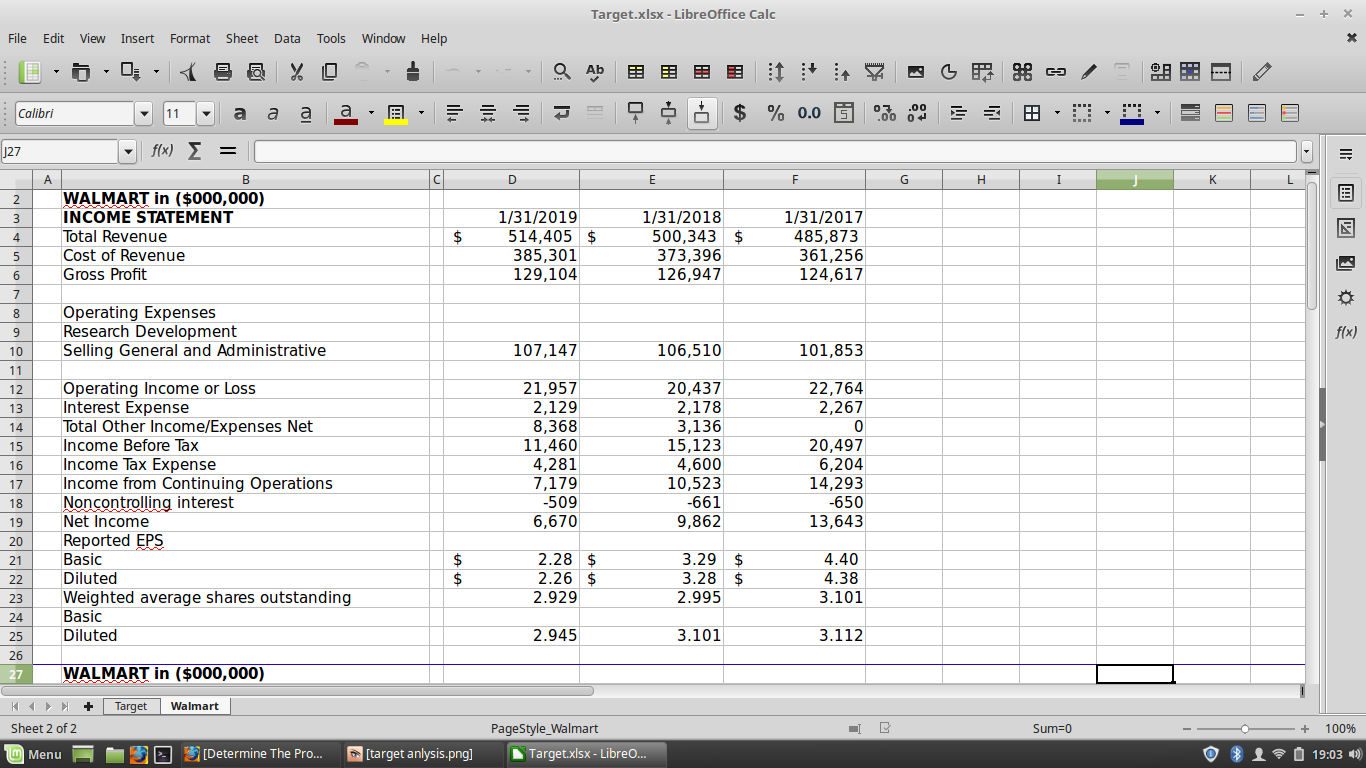This screenshot has height=768, width=1366.
Task: Align Bottom vertical alignment toggle
Action: tap(702, 113)
